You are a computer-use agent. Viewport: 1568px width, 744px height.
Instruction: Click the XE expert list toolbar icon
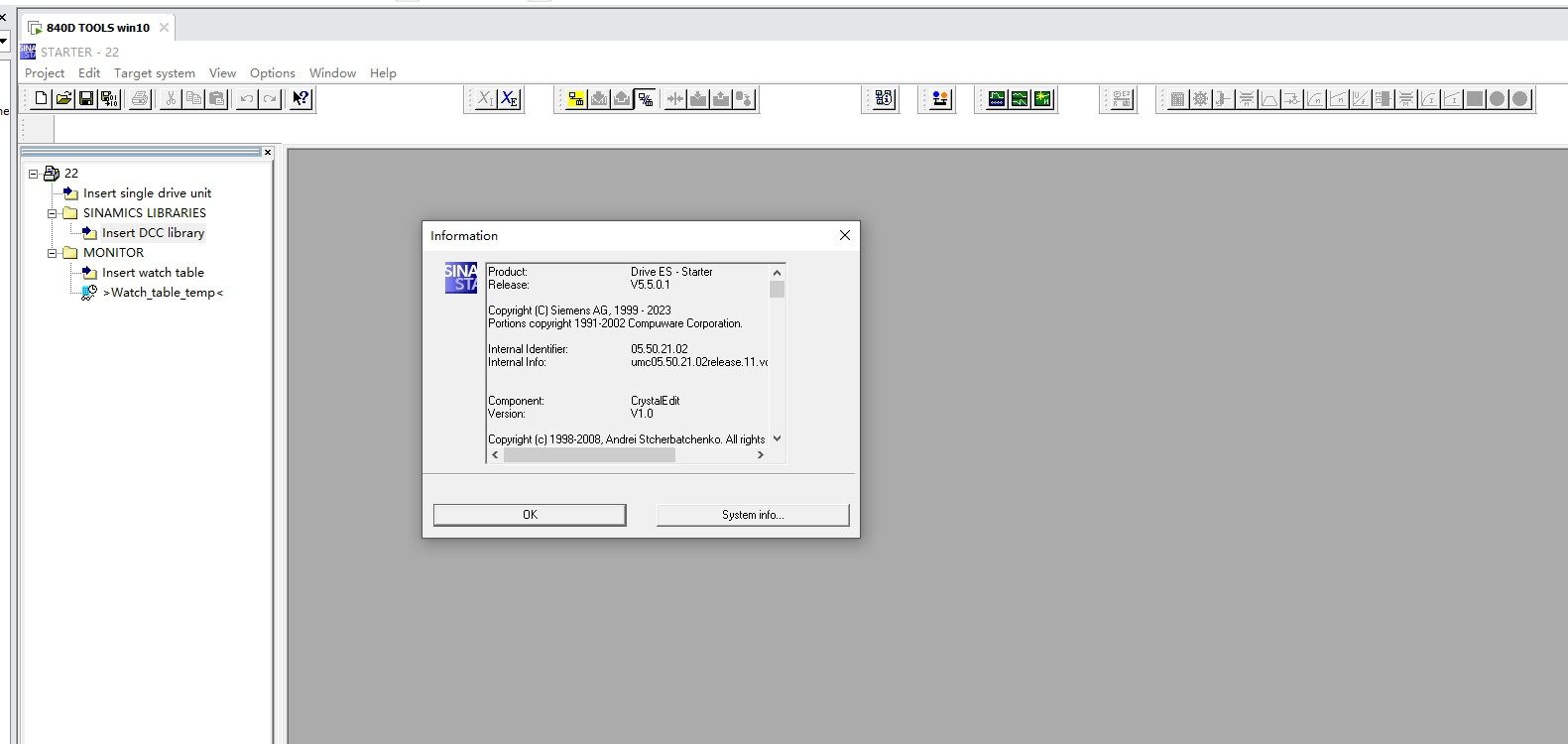(509, 98)
